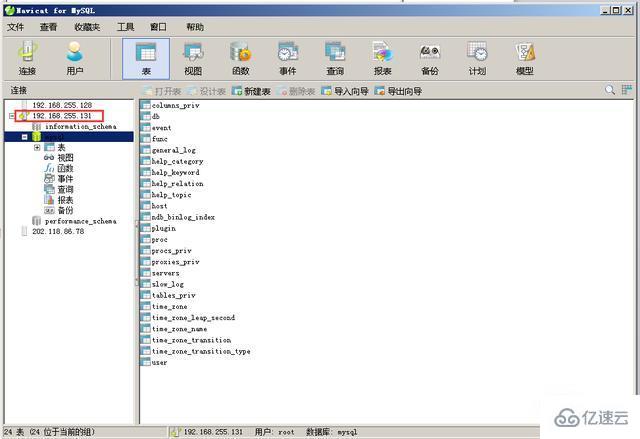
Task: Click the view mode icon beside search
Action: click(627, 90)
